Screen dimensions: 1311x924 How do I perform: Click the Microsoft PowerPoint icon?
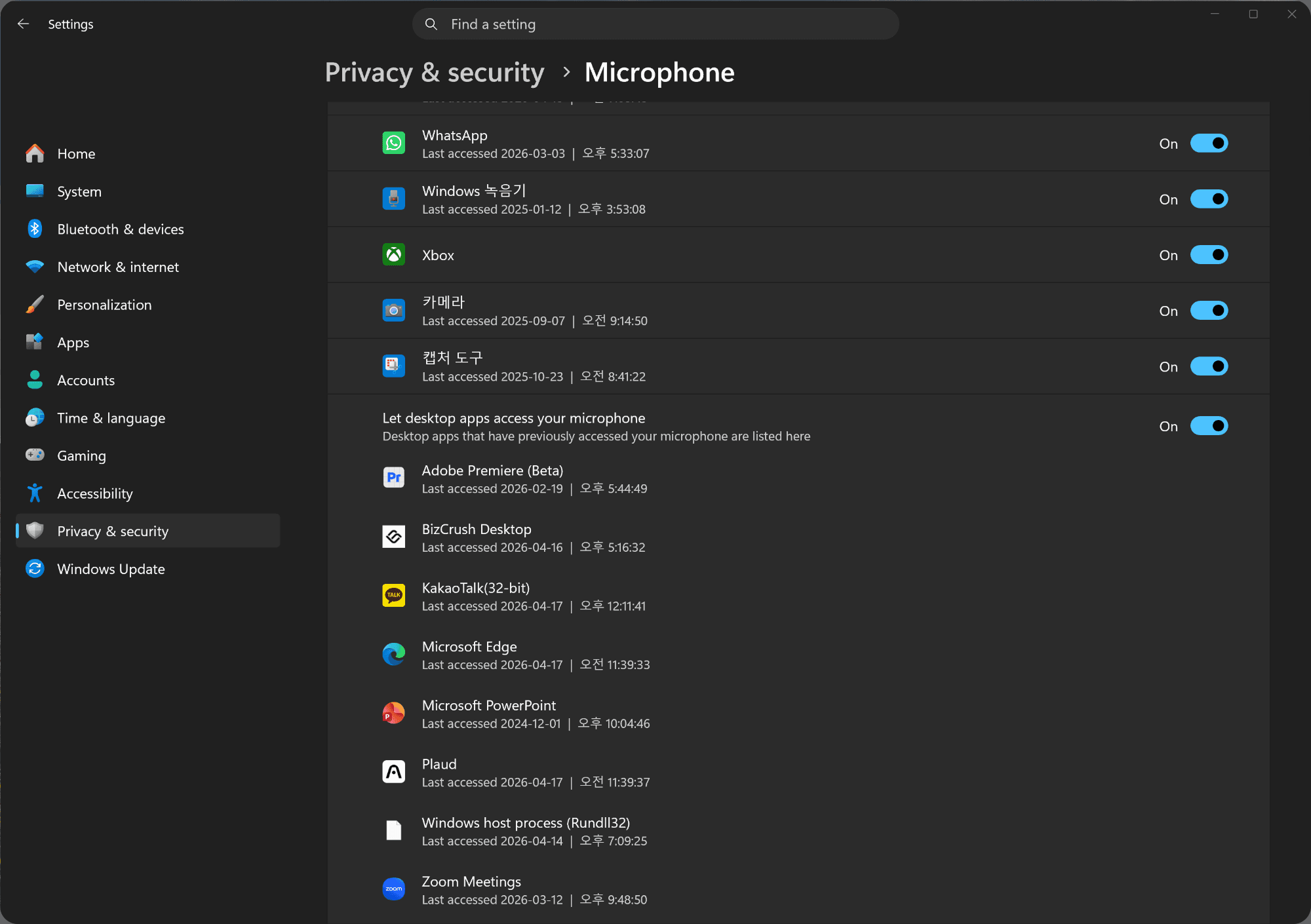(x=393, y=713)
